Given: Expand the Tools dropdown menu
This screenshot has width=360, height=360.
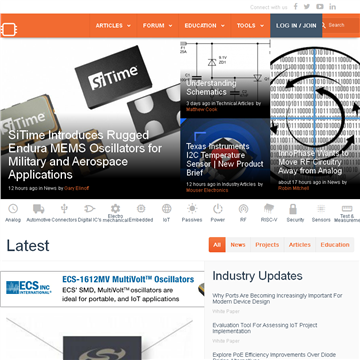Looking at the screenshot, I should coord(250,26).
